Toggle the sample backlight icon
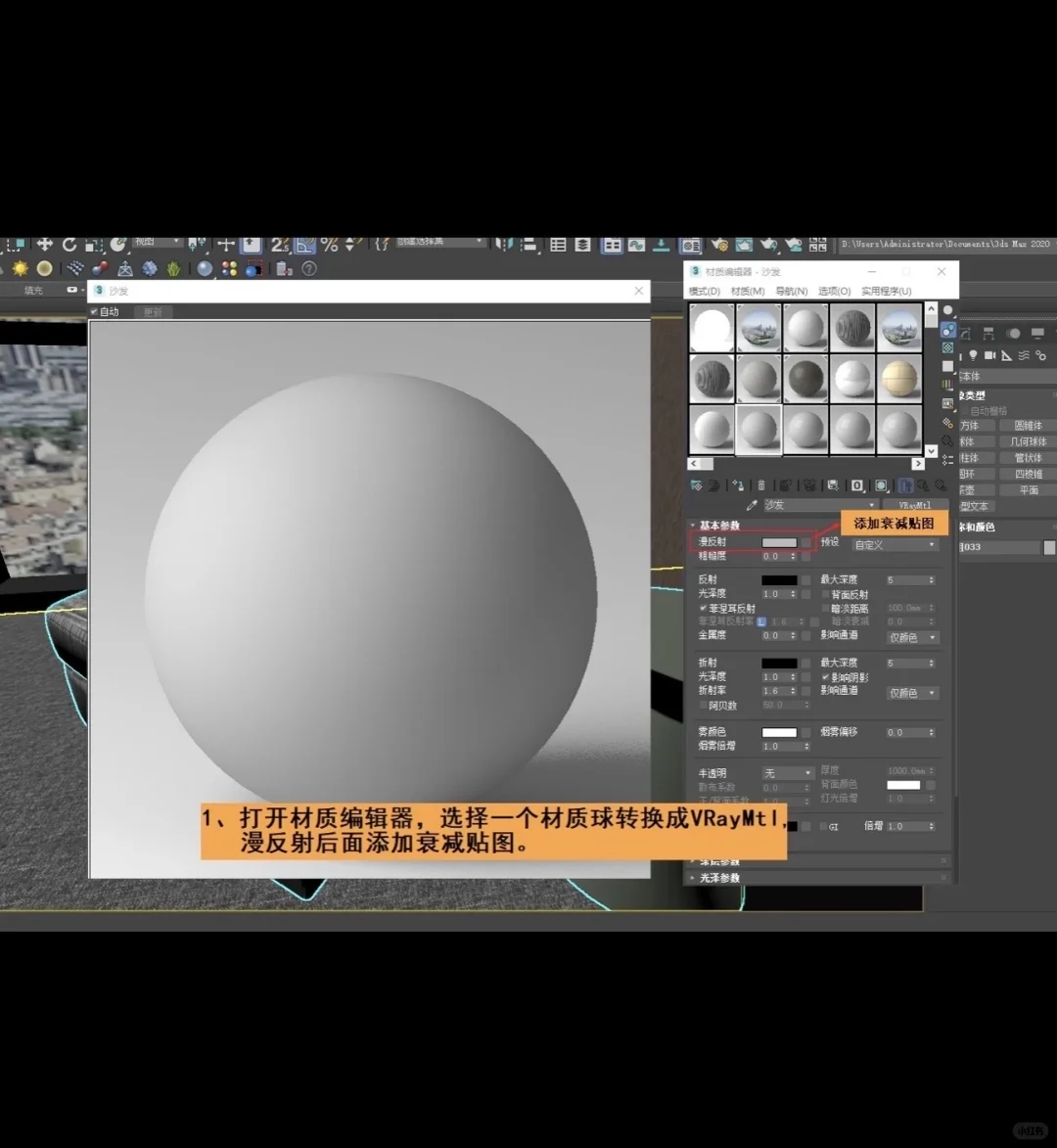Screen dimensions: 1057x1148 [x=947, y=329]
